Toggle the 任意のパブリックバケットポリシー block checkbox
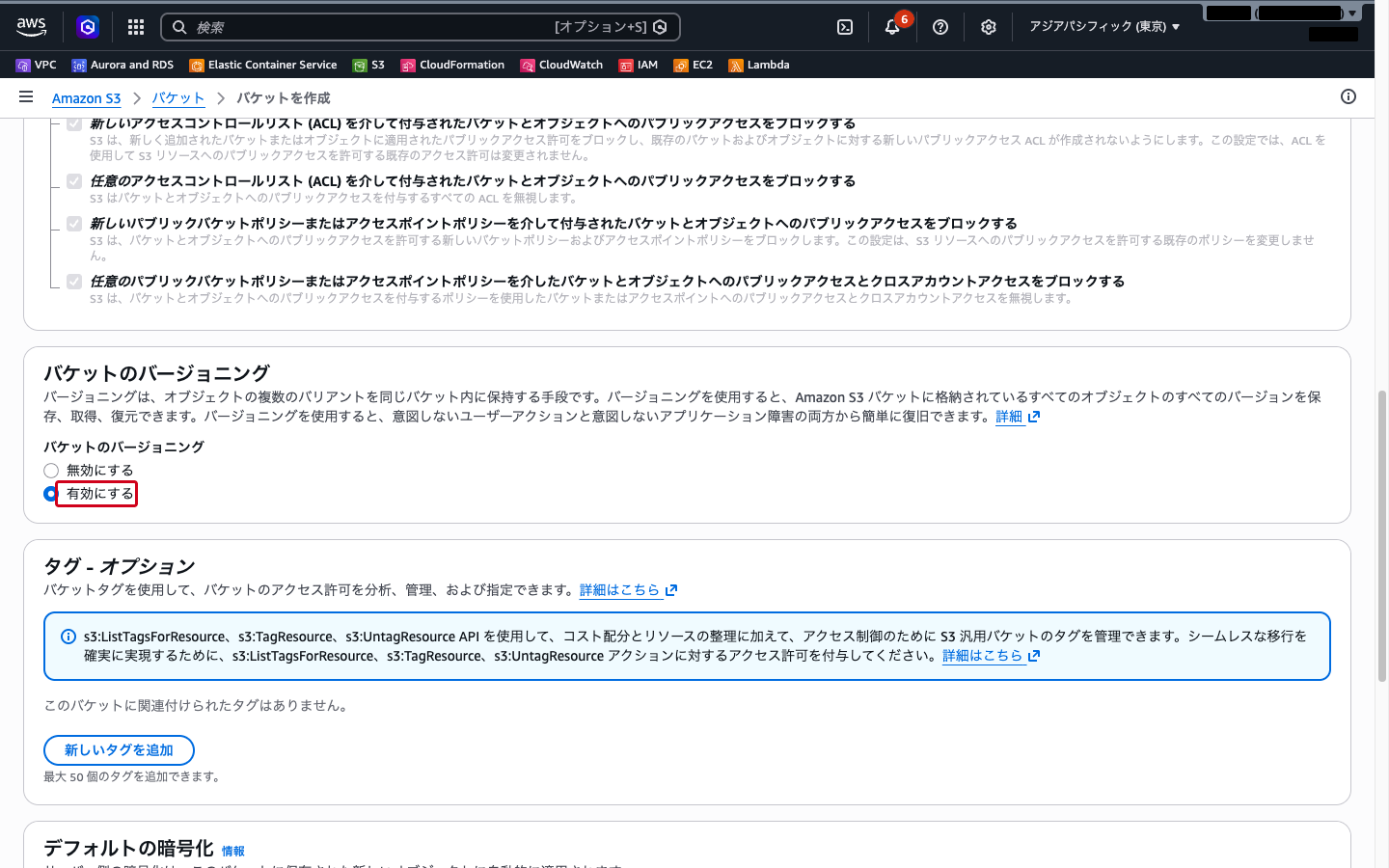The image size is (1389, 868). (74, 282)
